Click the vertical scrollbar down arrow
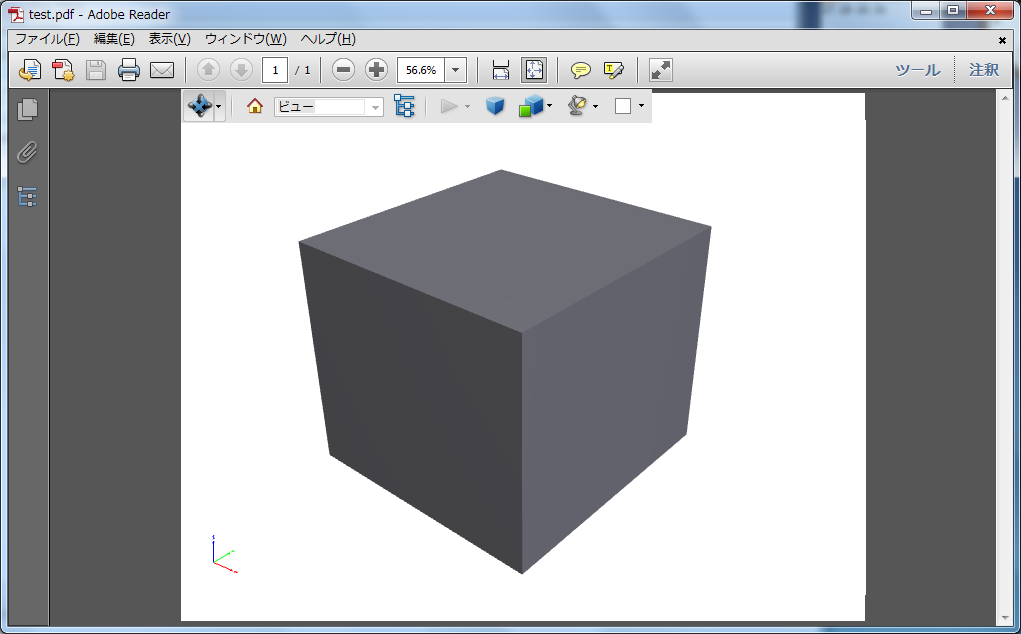Image resolution: width=1021 pixels, height=634 pixels. 1005,618
